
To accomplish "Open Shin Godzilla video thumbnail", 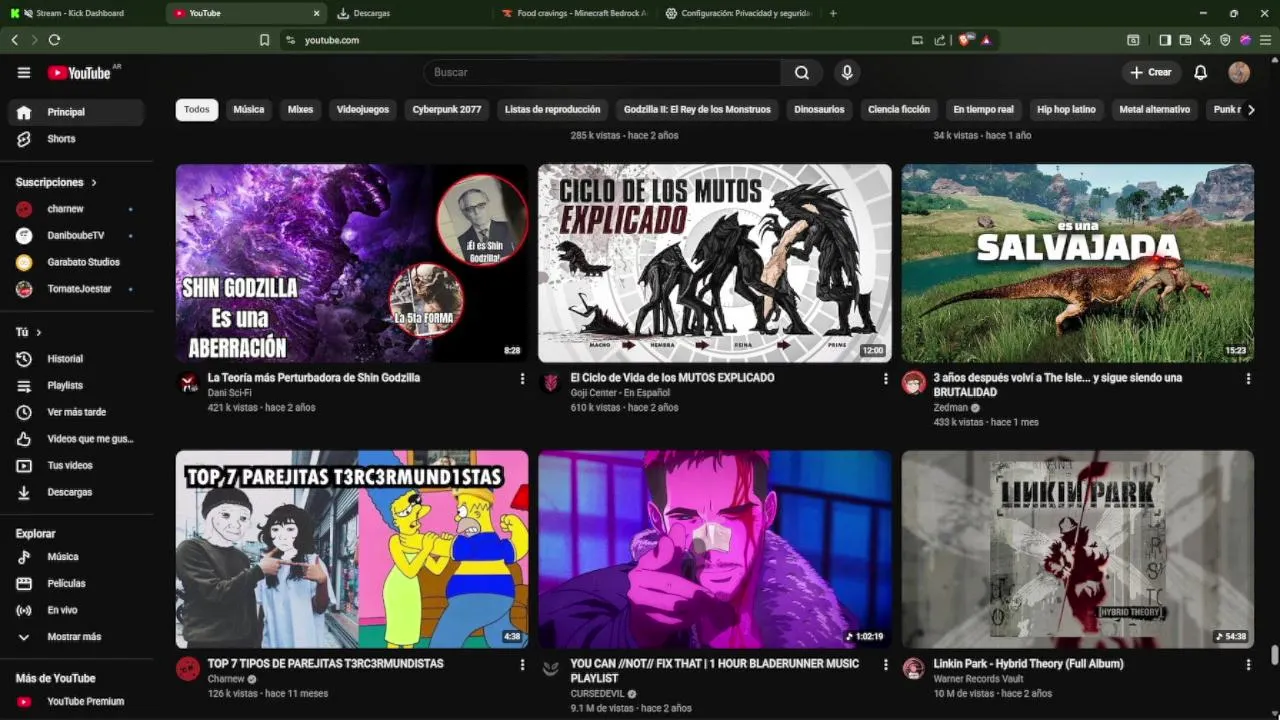I will (x=352, y=263).
